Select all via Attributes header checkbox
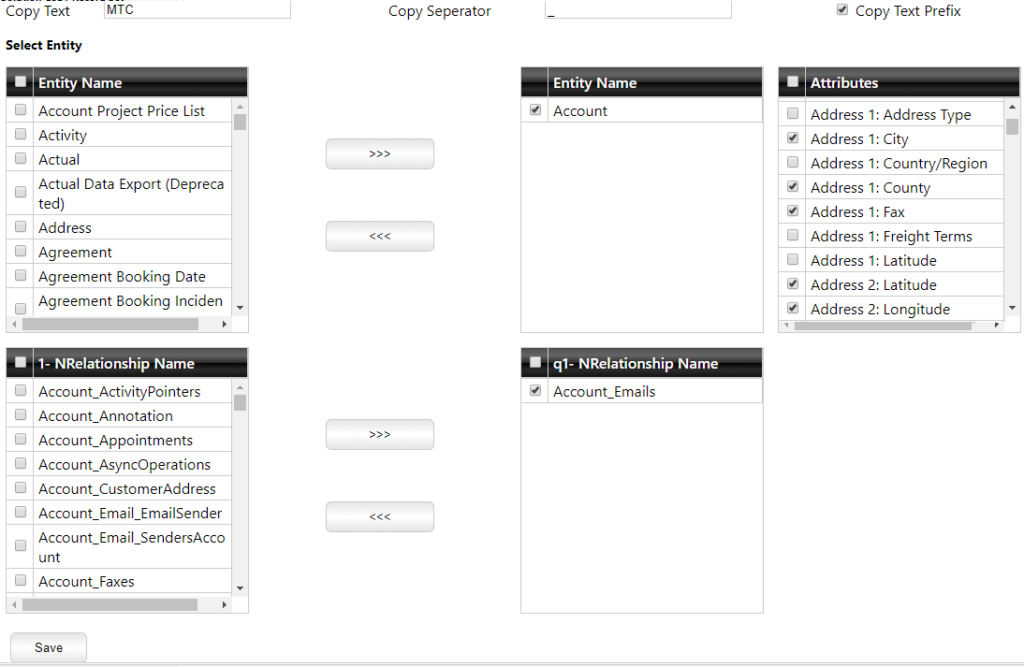 793,82
